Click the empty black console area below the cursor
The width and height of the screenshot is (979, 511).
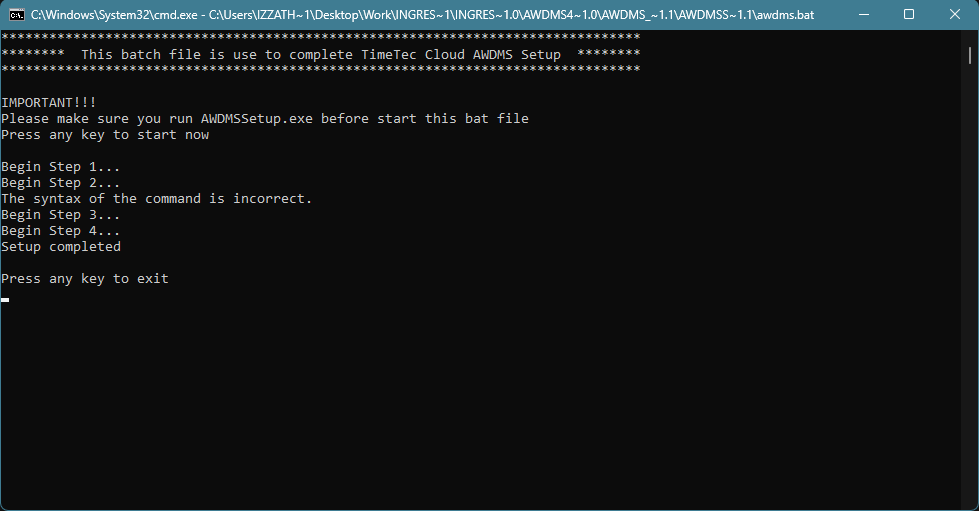coord(481,406)
